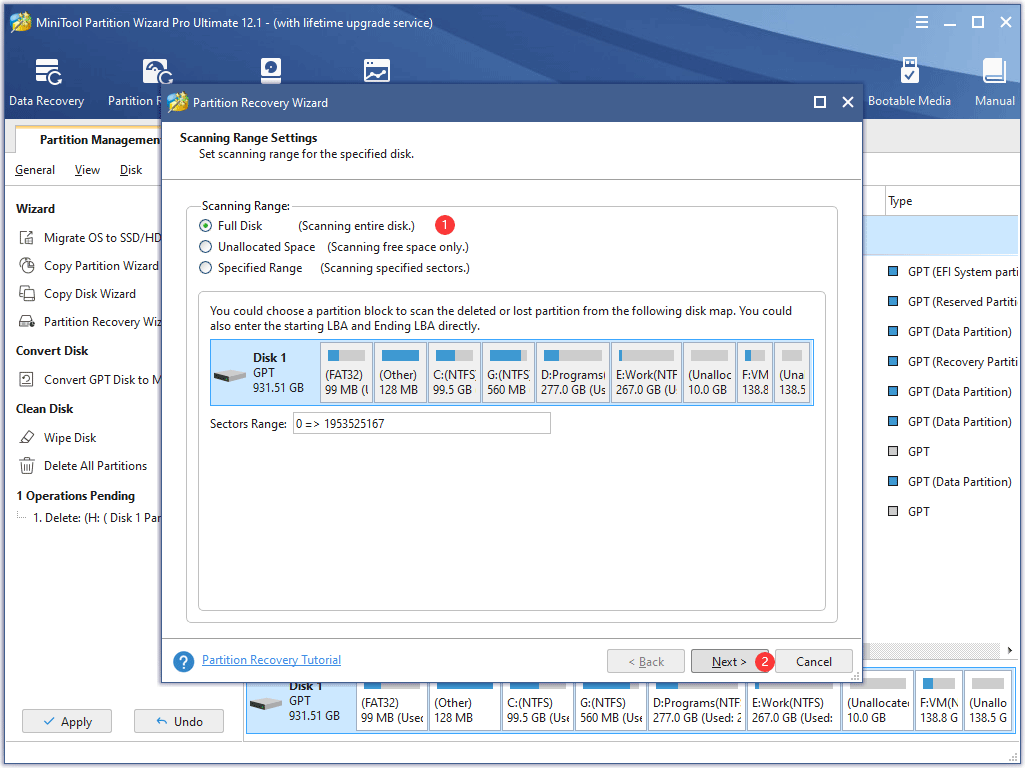
Task: Open the Partition Recovery Tutorial link
Action: (271, 659)
